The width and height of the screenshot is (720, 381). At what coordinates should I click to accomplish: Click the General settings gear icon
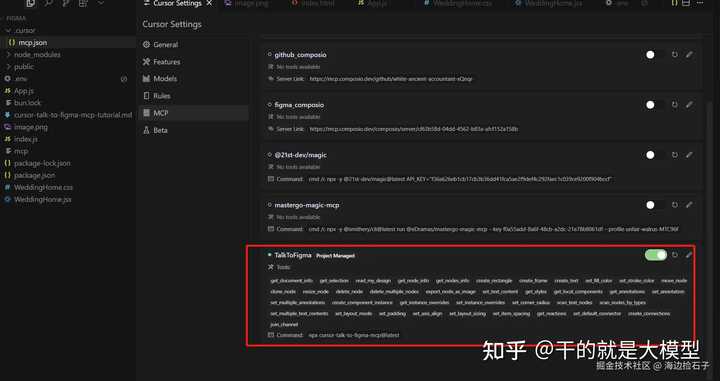[146, 45]
